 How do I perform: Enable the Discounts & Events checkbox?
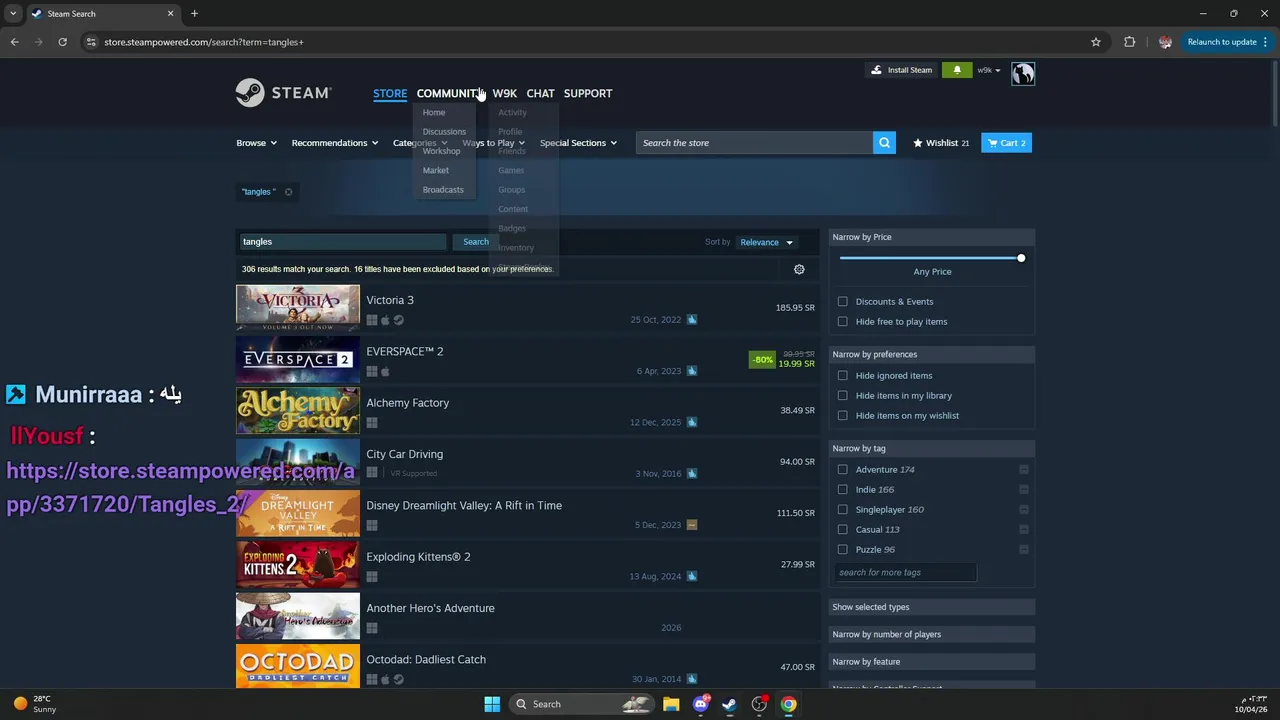843,301
